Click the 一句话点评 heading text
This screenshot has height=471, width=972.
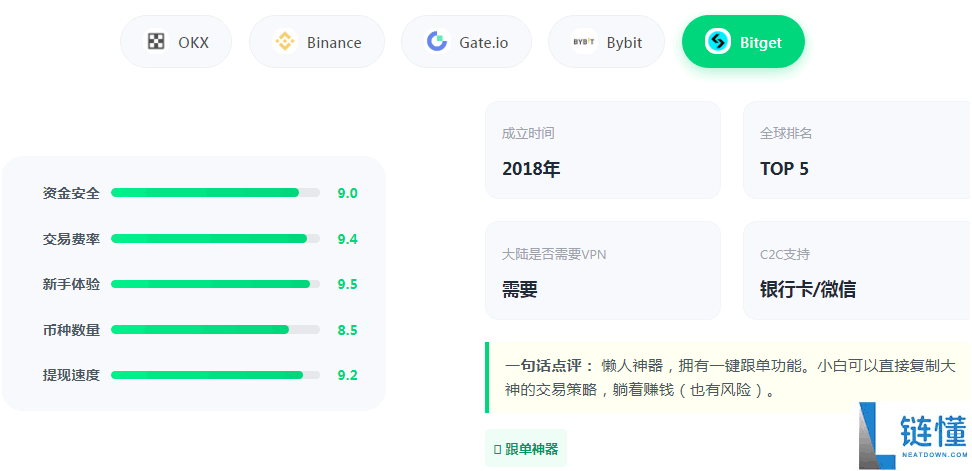pyautogui.click(x=549, y=366)
